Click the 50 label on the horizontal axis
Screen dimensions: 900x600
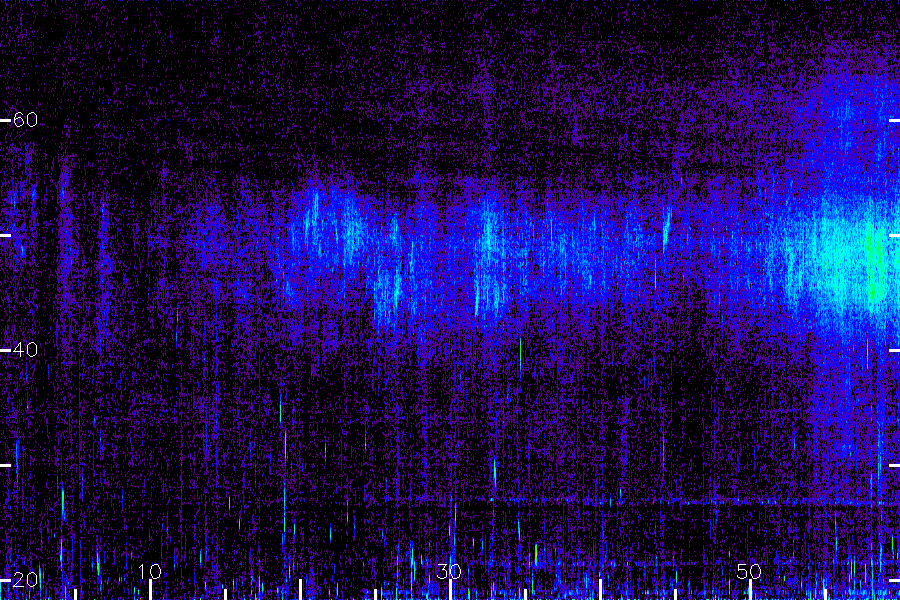[749, 571]
